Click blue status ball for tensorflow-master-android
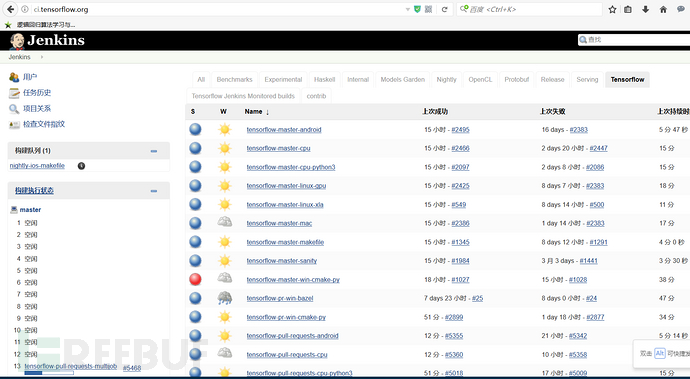 point(195,129)
